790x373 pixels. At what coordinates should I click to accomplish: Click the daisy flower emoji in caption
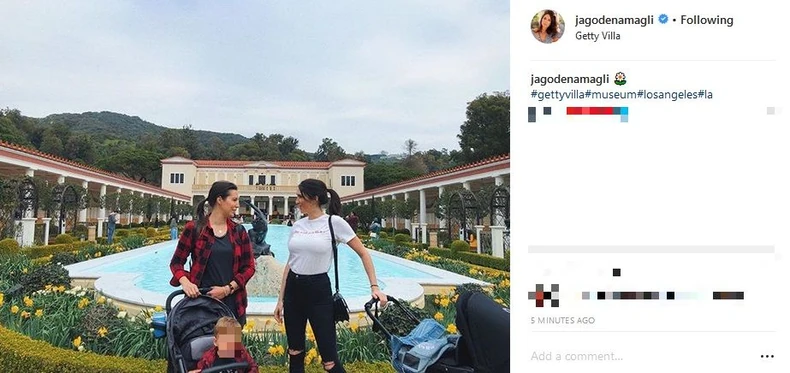(x=620, y=79)
